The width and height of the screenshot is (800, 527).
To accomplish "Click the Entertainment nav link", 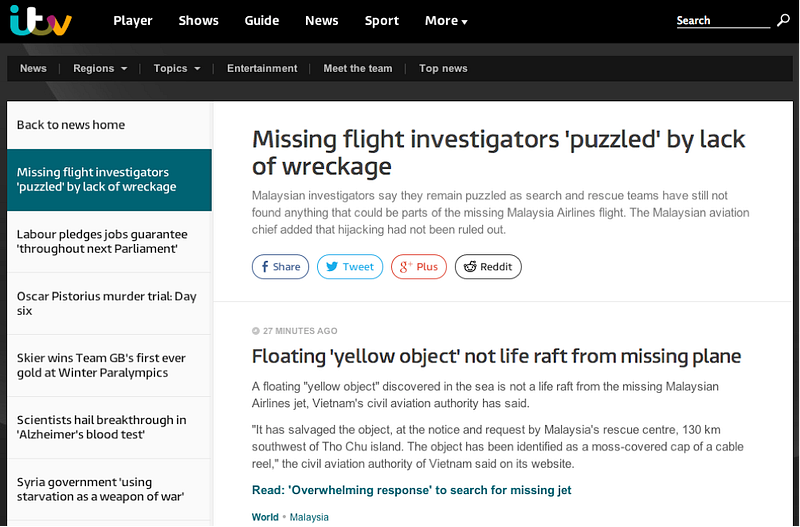I will click(262, 69).
